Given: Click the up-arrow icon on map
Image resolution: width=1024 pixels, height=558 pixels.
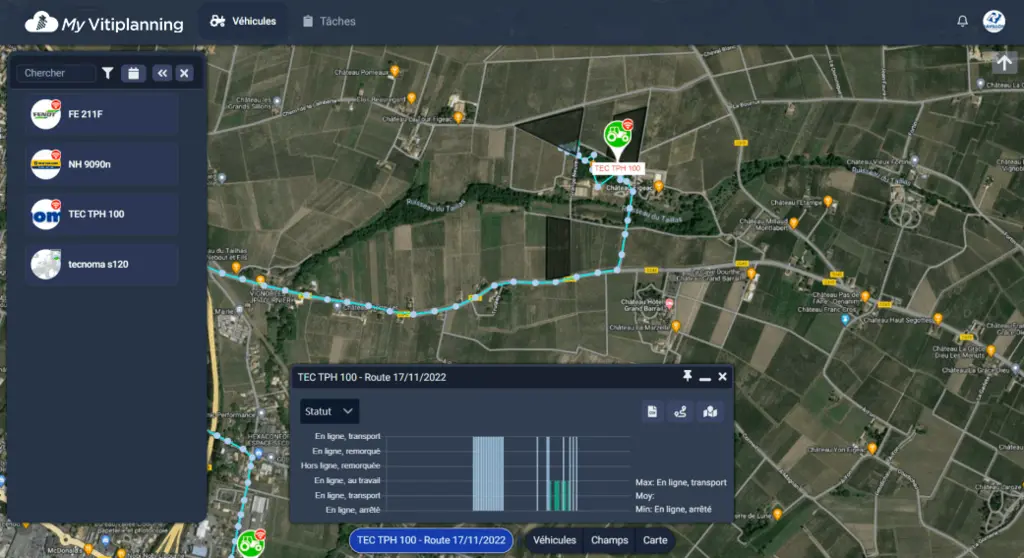Looking at the screenshot, I should 1004,63.
